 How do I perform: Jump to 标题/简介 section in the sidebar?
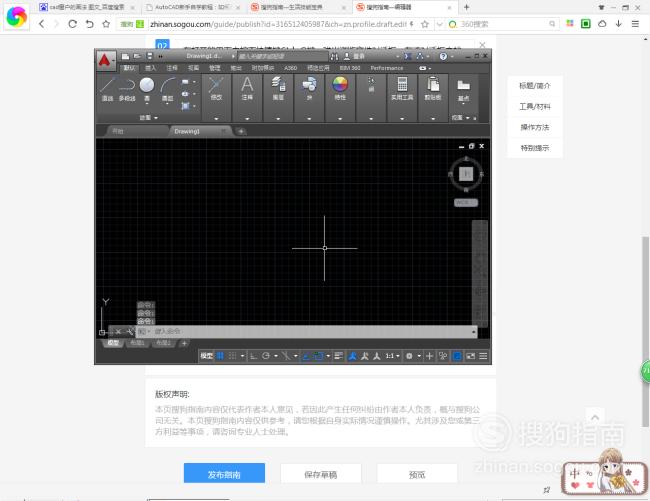point(535,86)
